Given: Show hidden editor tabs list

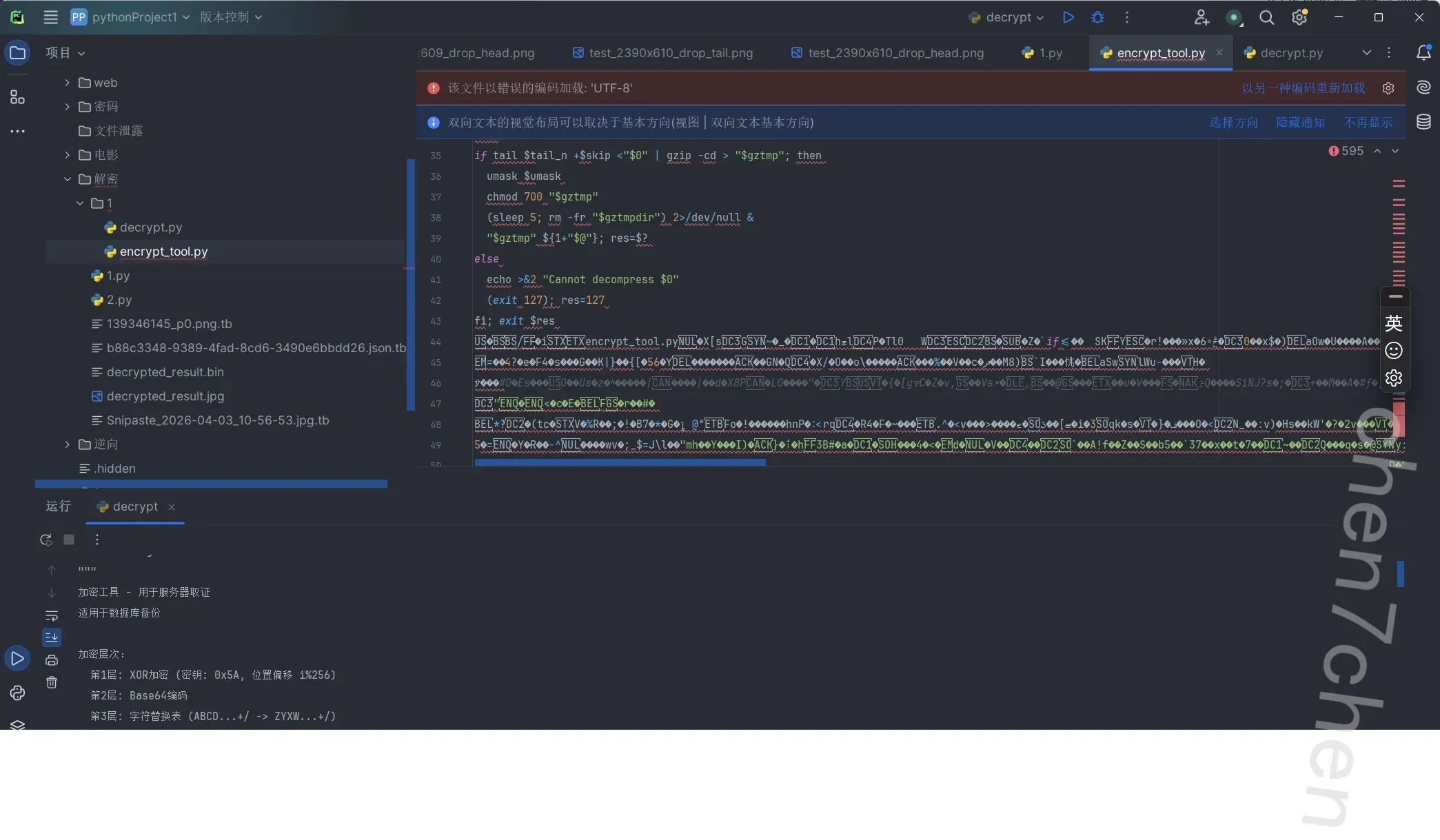Looking at the screenshot, I should pyautogui.click(x=1366, y=52).
